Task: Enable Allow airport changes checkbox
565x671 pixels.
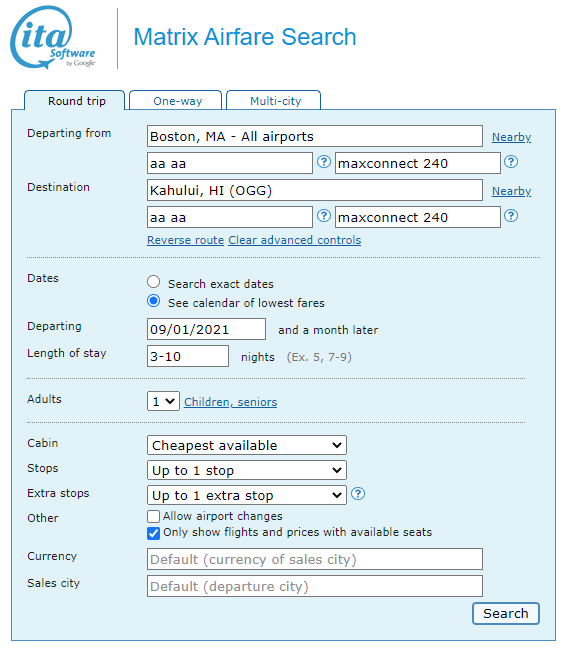Action: pyautogui.click(x=153, y=516)
